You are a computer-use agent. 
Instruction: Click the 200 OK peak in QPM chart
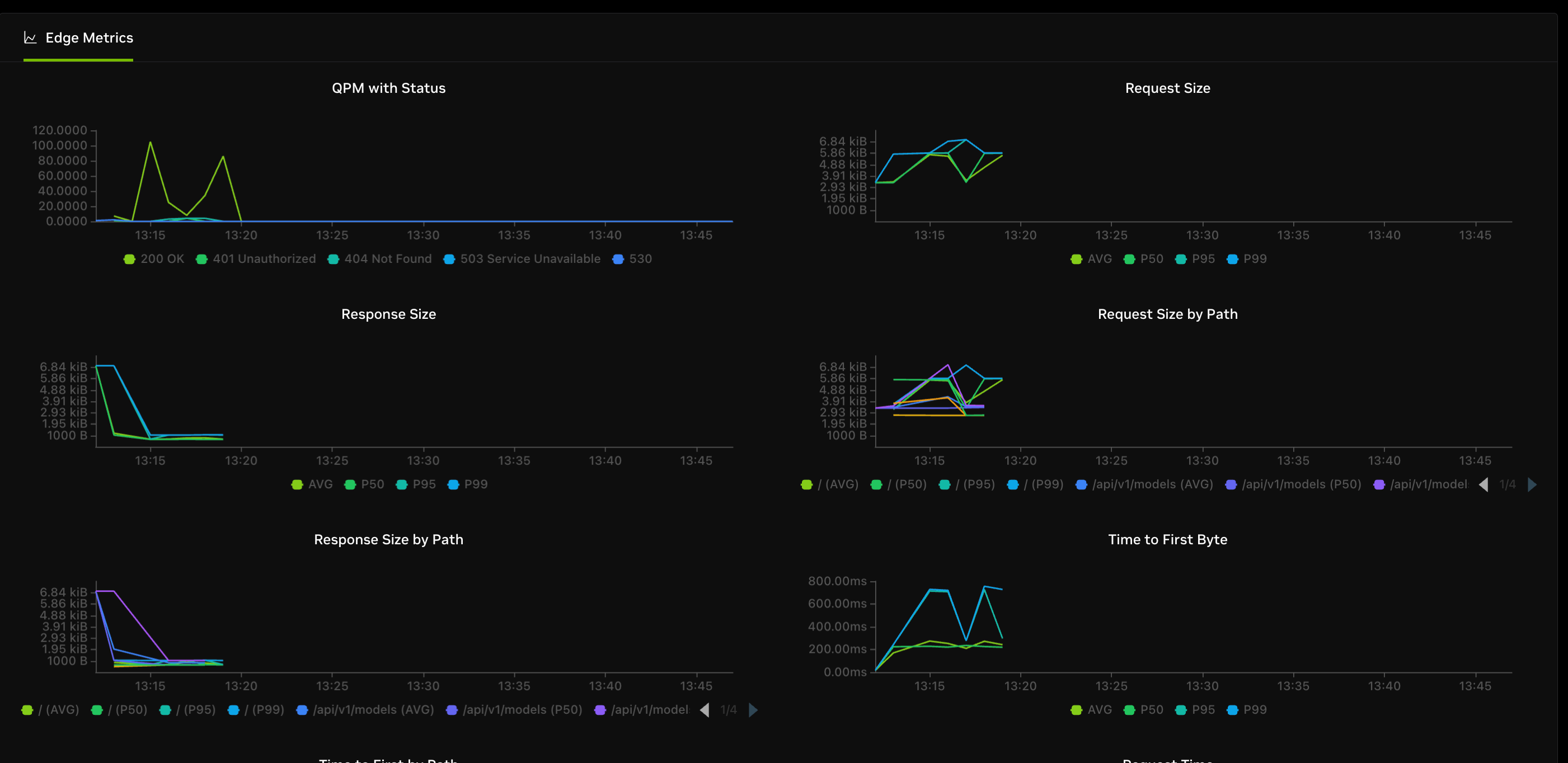point(151,143)
